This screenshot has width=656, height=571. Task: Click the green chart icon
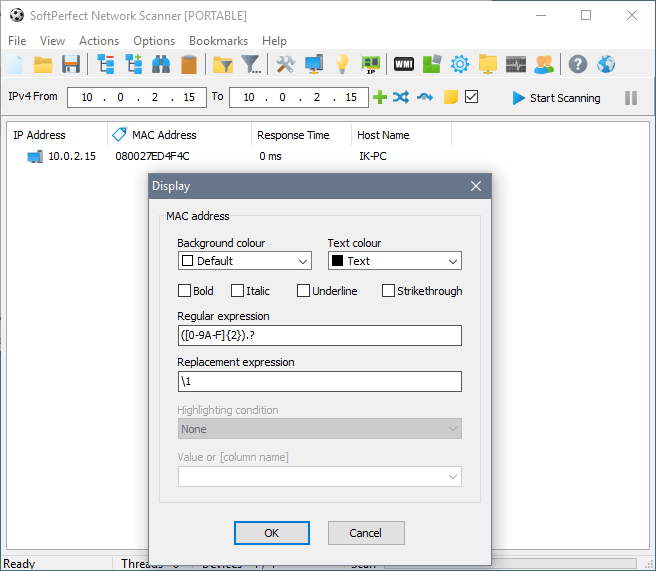[x=432, y=64]
